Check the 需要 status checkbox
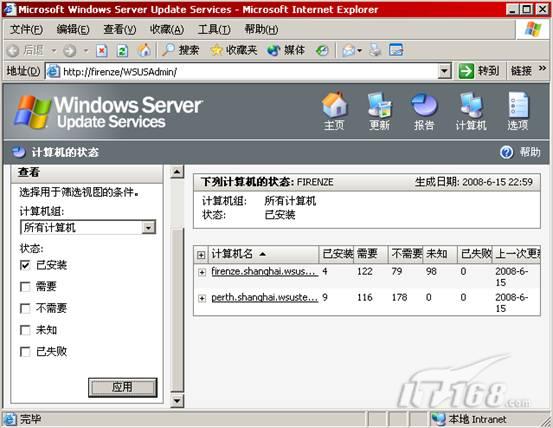The width and height of the screenshot is (553, 428). [25, 287]
